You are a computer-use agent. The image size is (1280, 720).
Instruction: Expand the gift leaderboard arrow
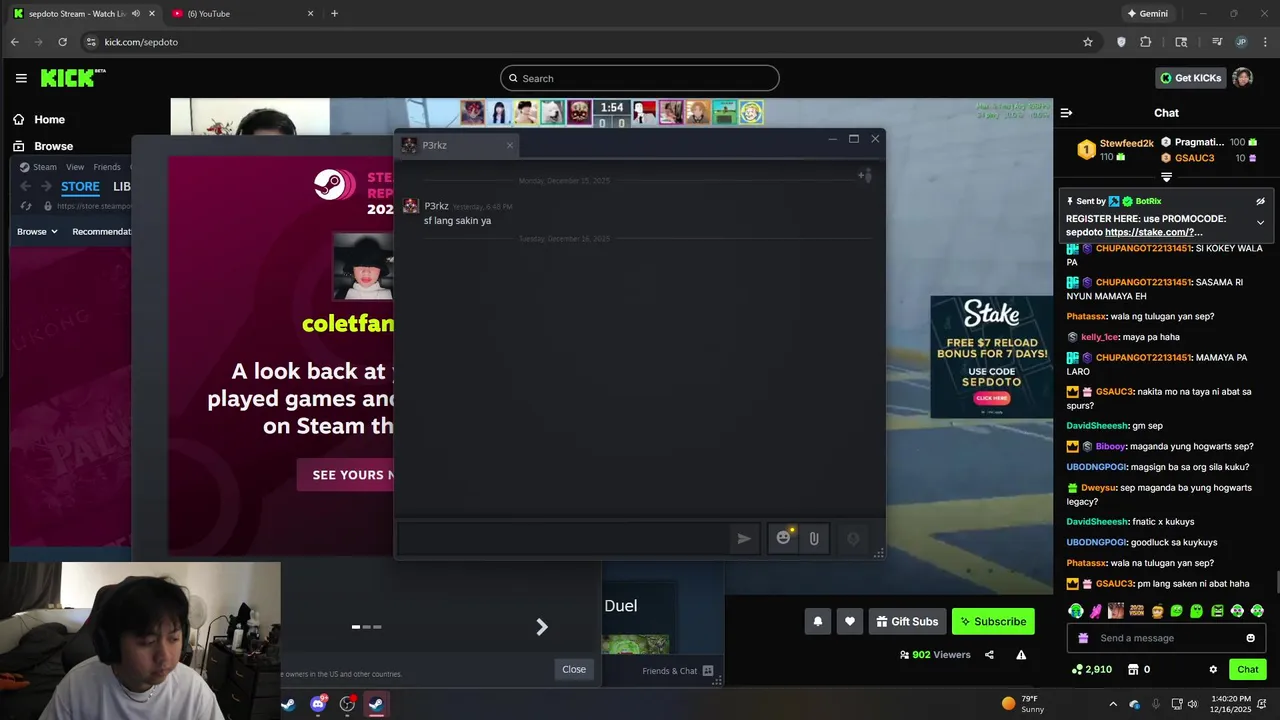(1166, 177)
